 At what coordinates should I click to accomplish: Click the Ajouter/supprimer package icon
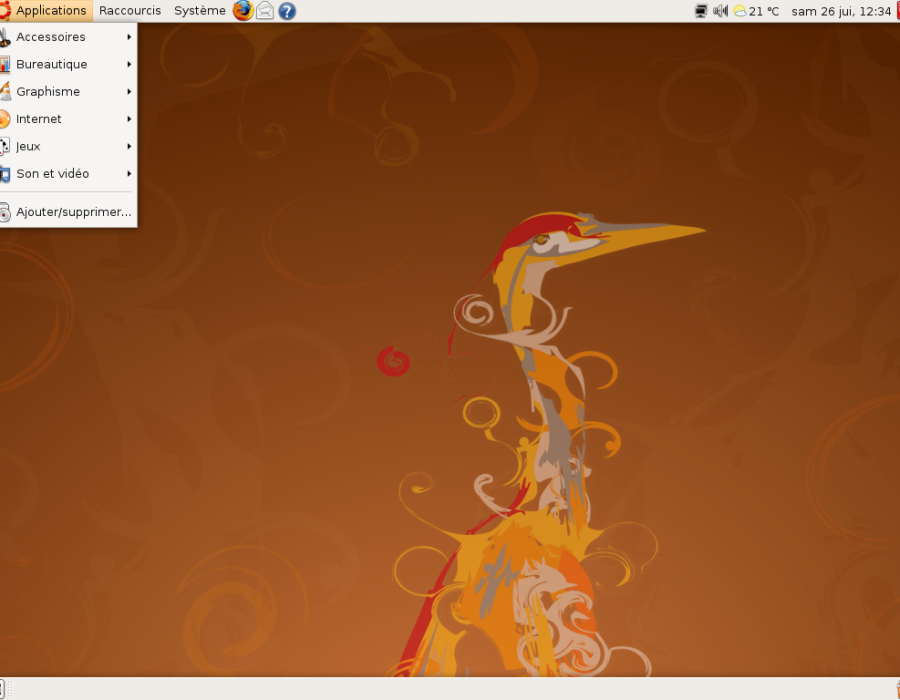(x=5, y=212)
